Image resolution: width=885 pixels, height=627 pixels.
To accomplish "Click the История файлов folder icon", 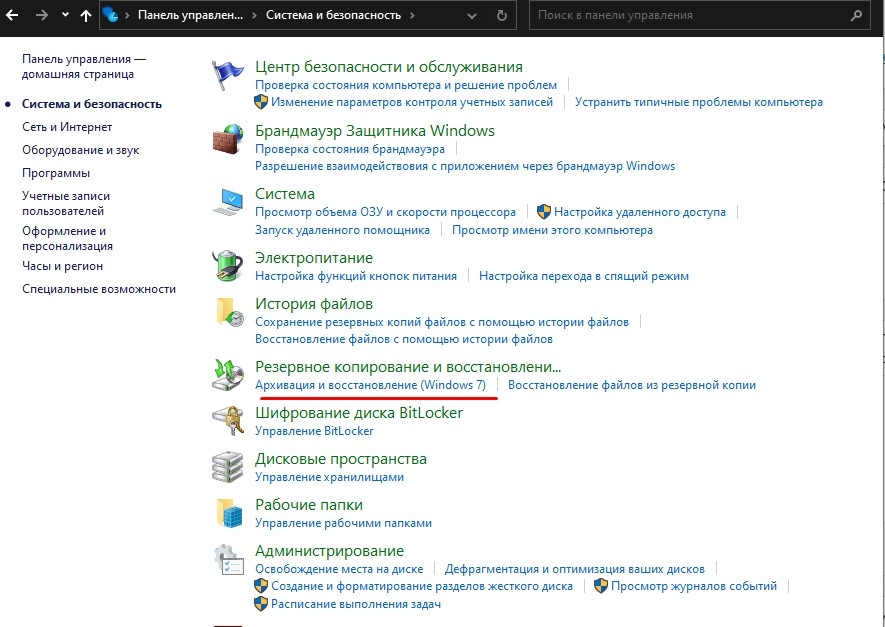I will click(229, 312).
